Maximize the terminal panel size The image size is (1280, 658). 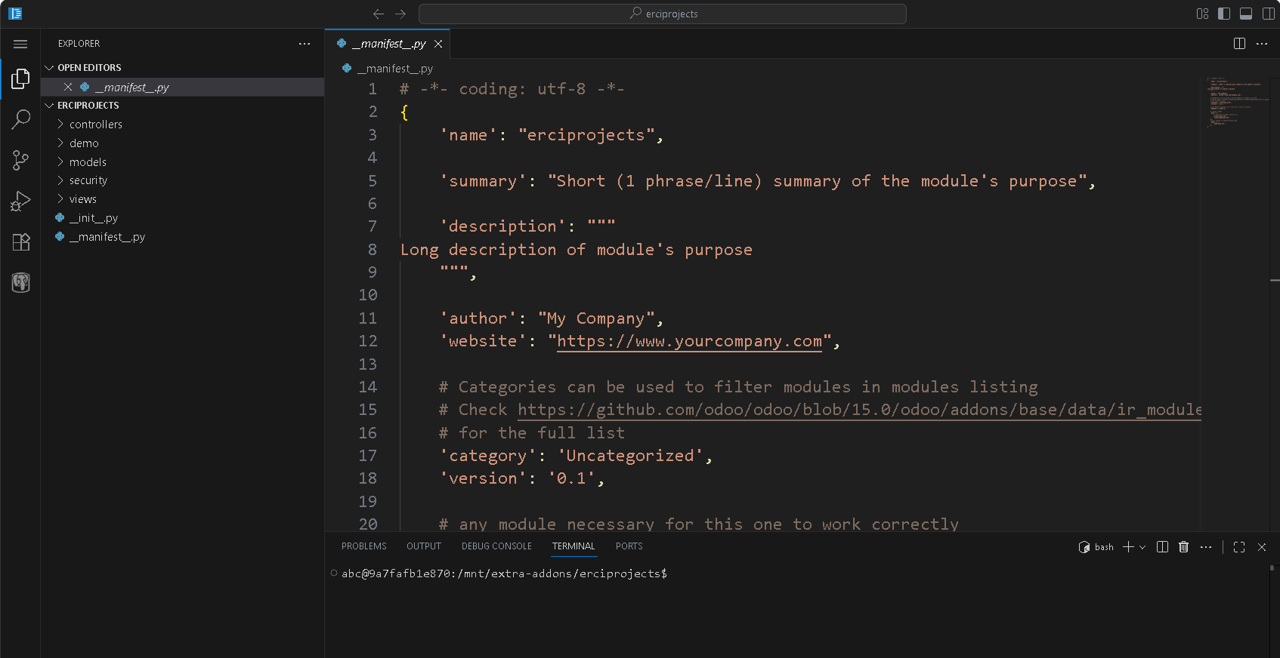pos(1239,547)
